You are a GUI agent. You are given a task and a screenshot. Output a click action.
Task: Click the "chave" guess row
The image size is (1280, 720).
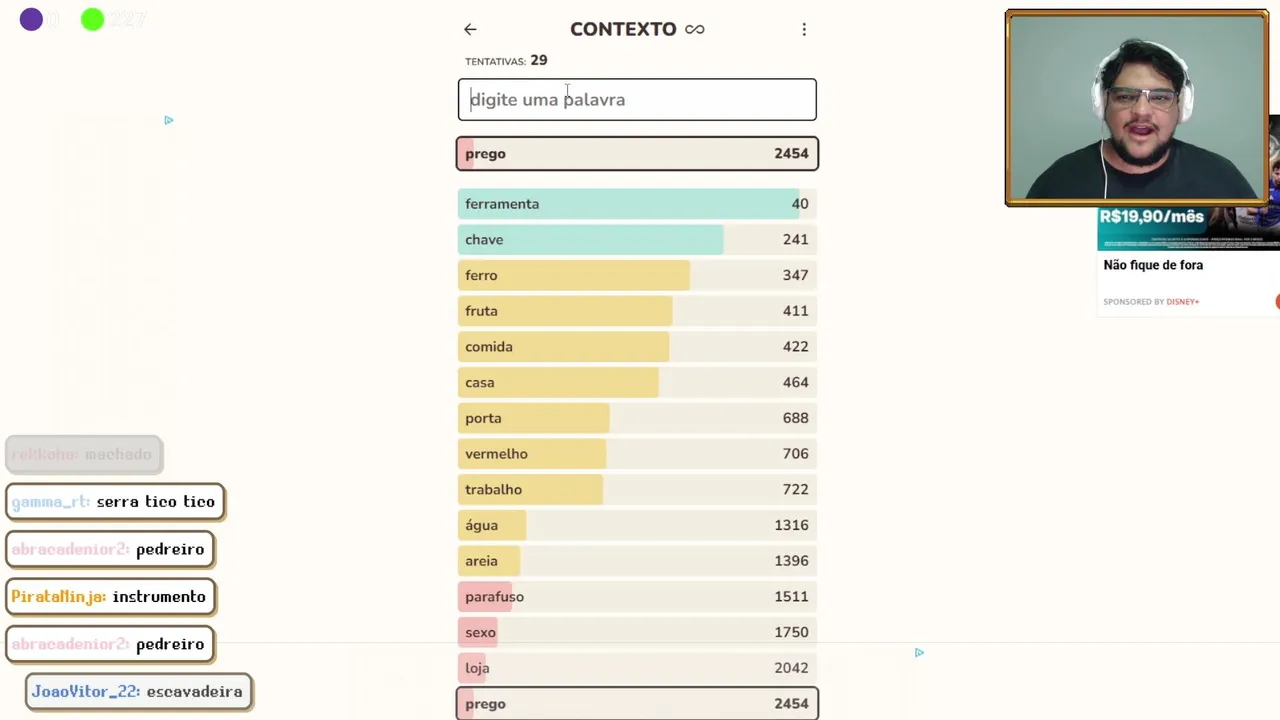pos(637,240)
